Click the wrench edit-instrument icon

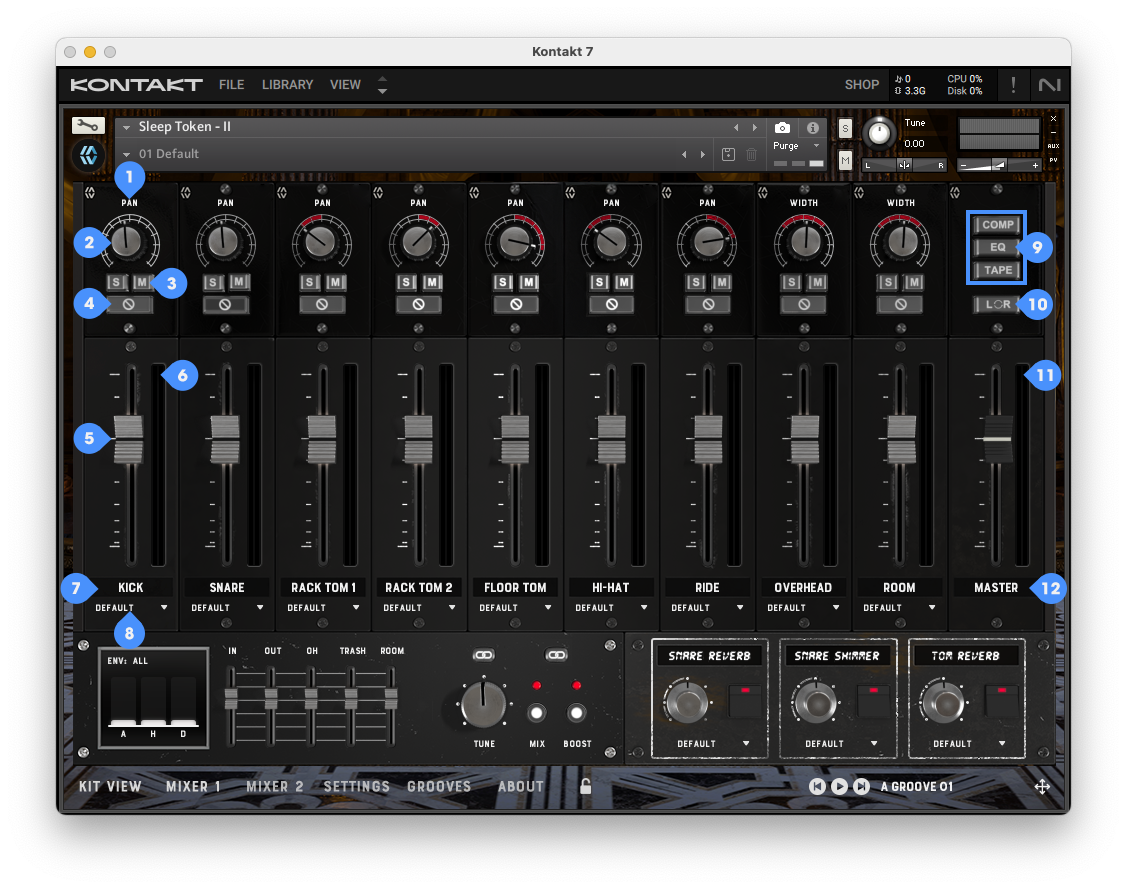(87, 126)
